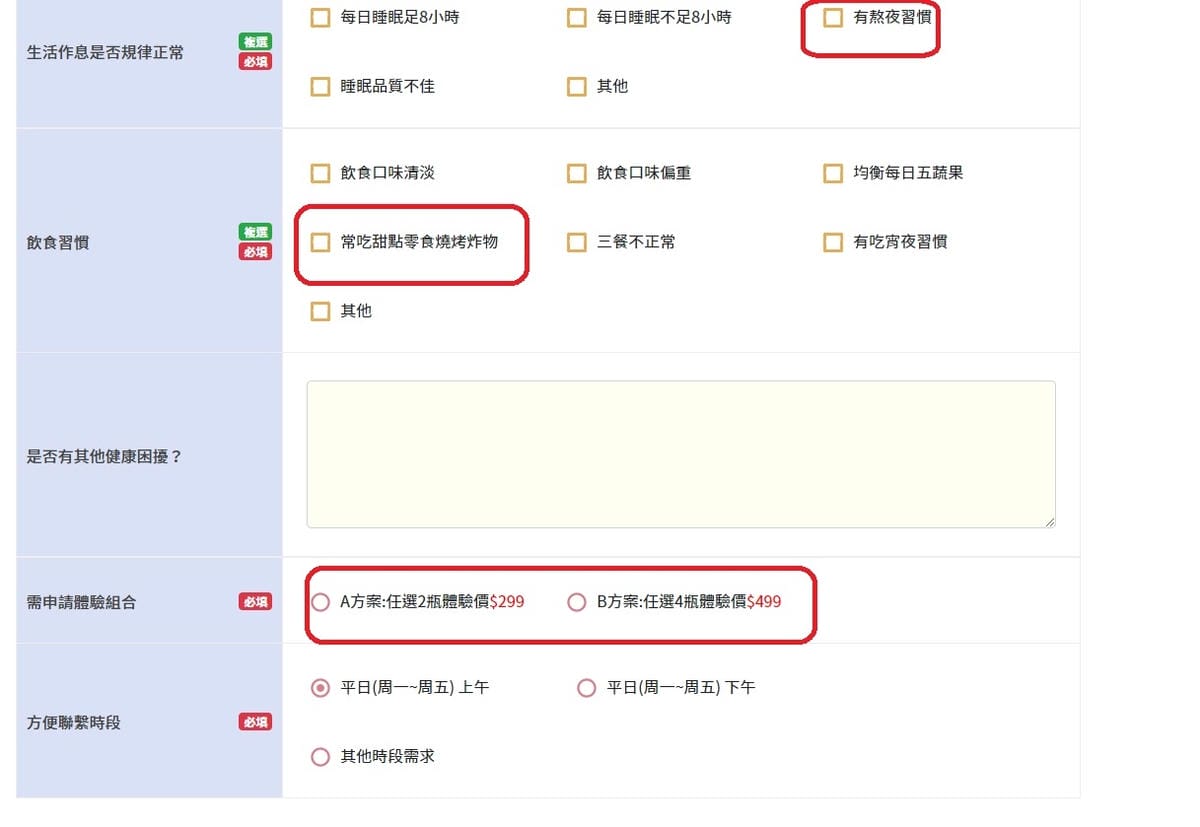Image resolution: width=1200 pixels, height=827 pixels.
Task: Choose 平日(周一~周五) 下午 option
Action: click(587, 687)
